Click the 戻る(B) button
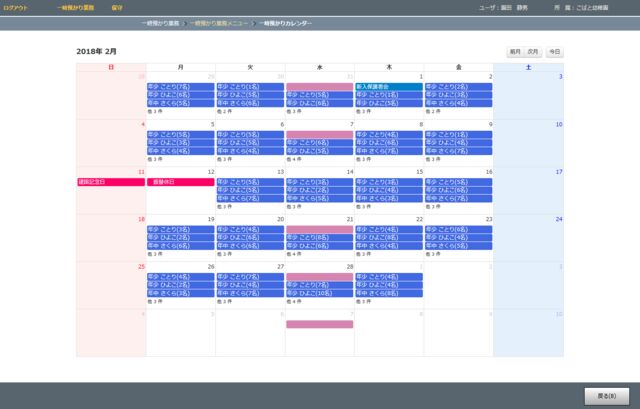Screen dimensions: 640x409 (x=607, y=396)
